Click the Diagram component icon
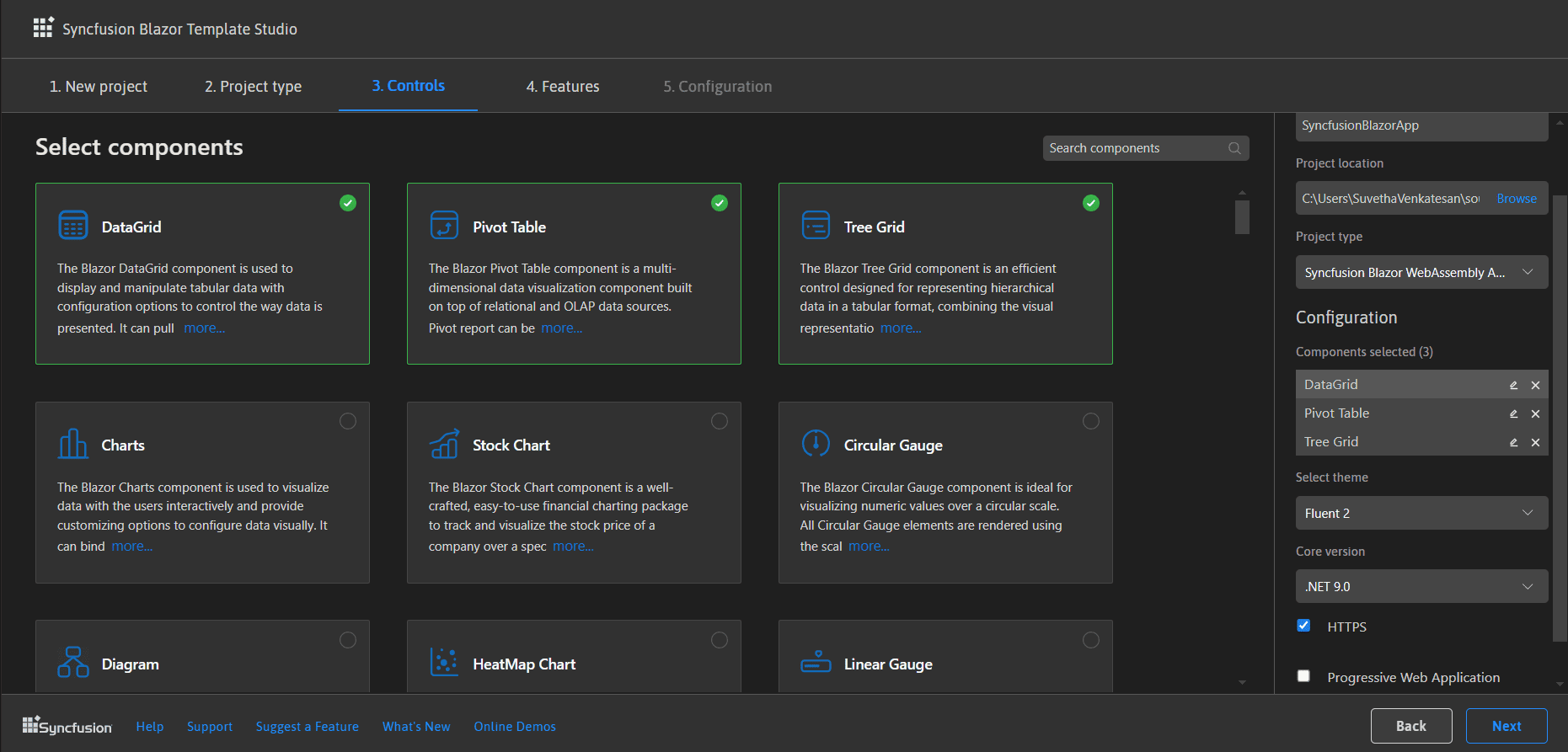 click(x=73, y=663)
